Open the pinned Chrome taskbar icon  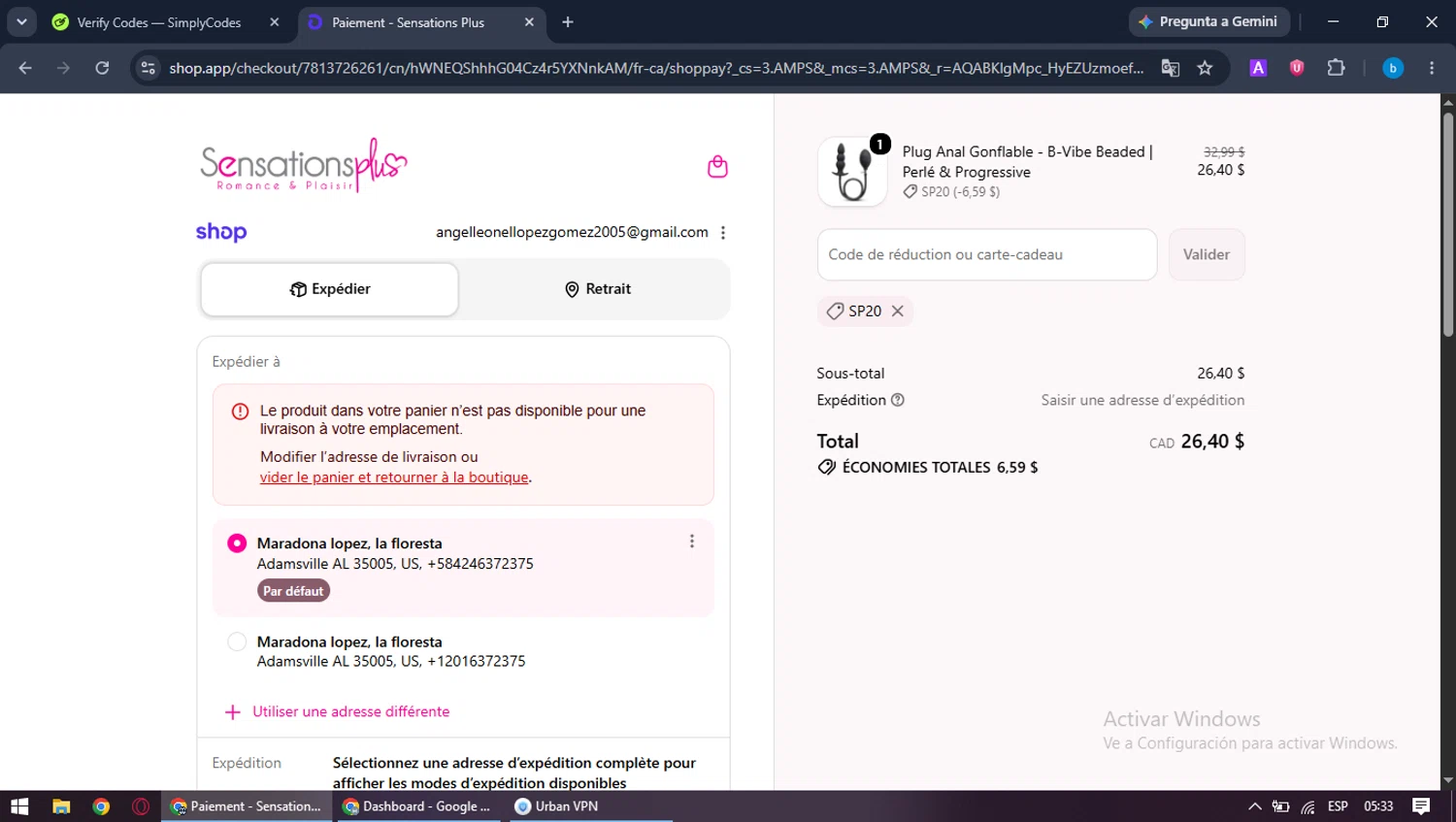click(x=101, y=806)
